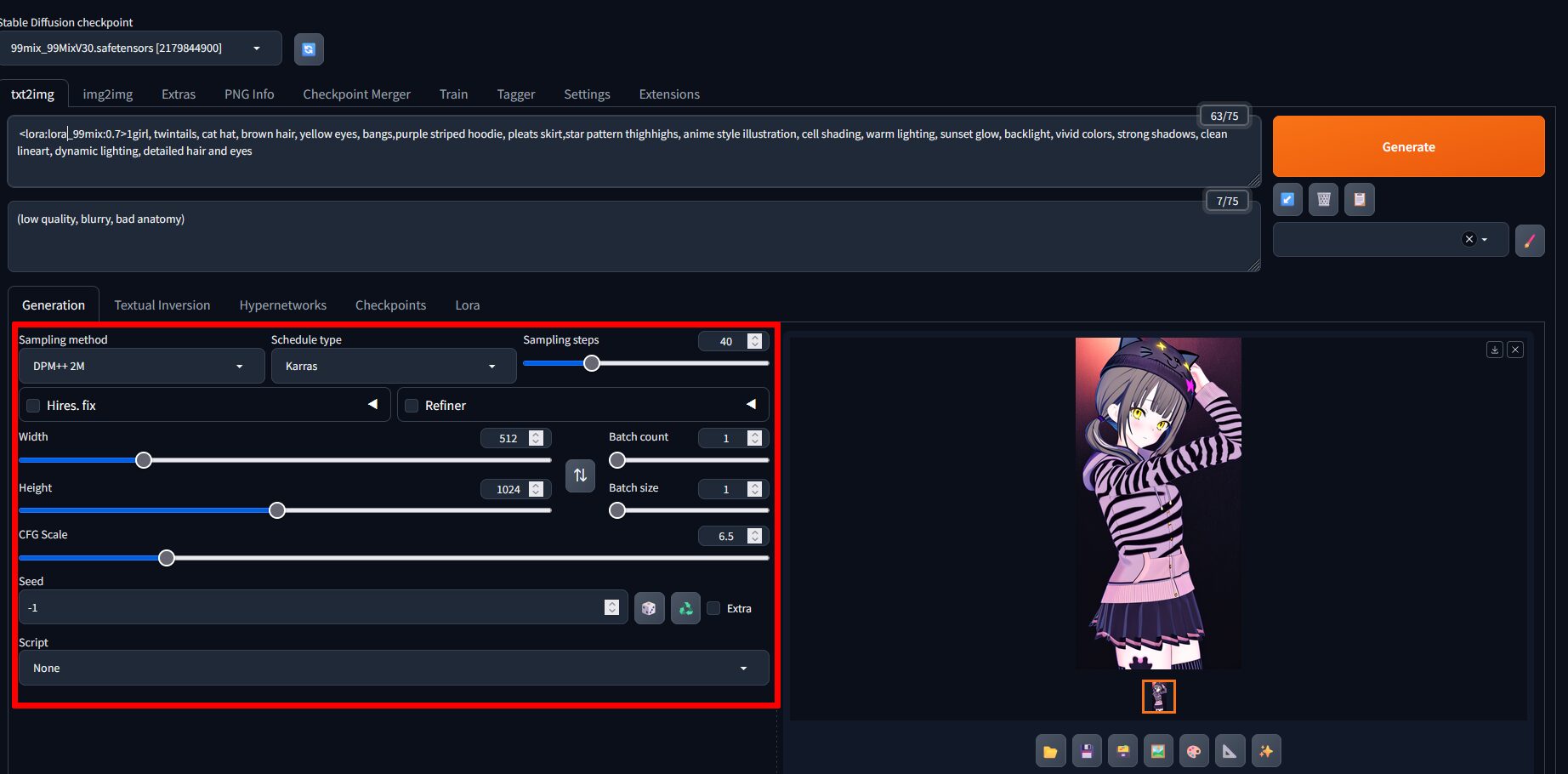Enable the Hires. fix checkbox

point(34,406)
